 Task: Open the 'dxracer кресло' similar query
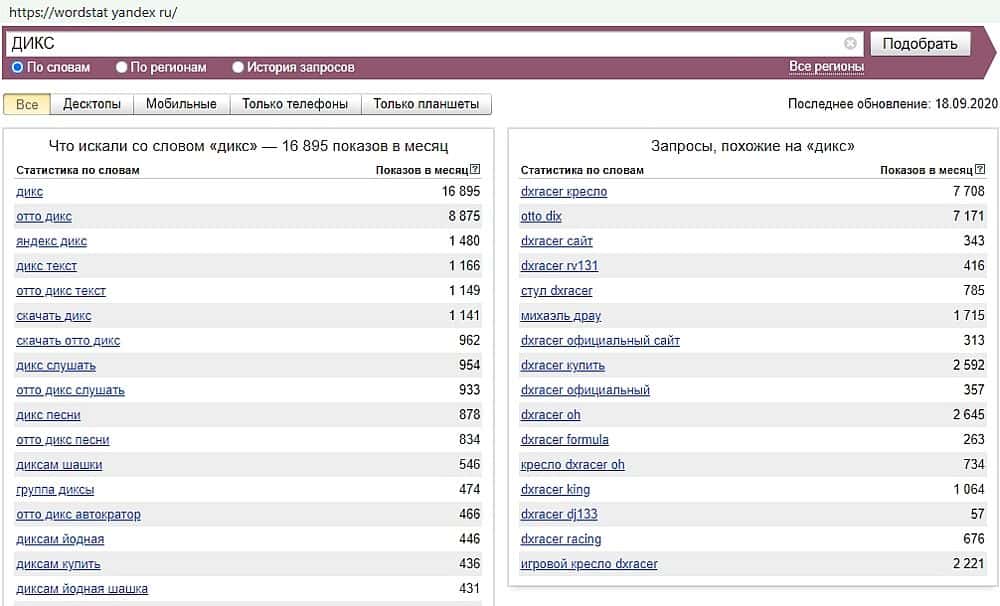[564, 191]
